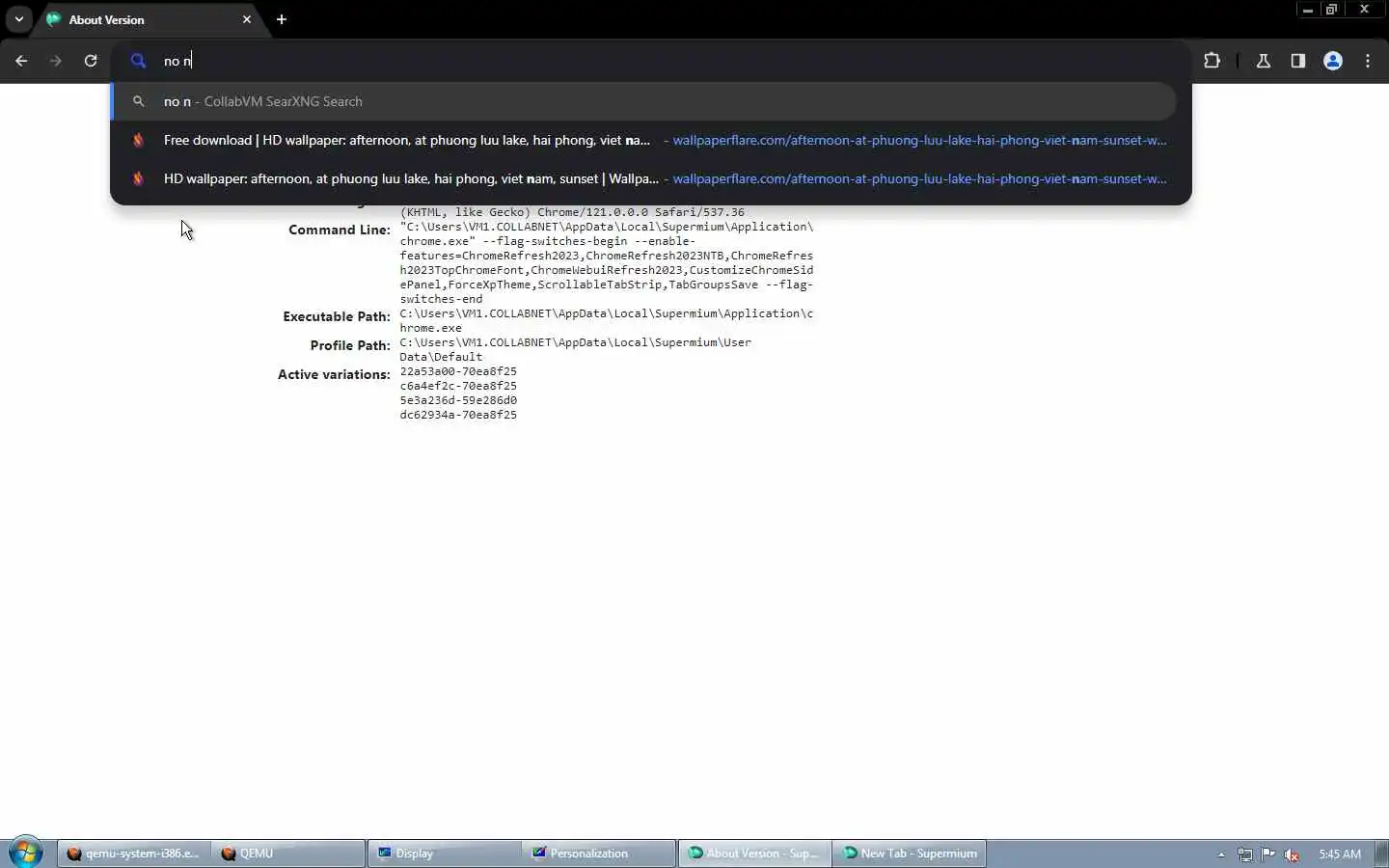
Task: Click variation value '5e3a236d-59e286d0'
Action: point(458,400)
